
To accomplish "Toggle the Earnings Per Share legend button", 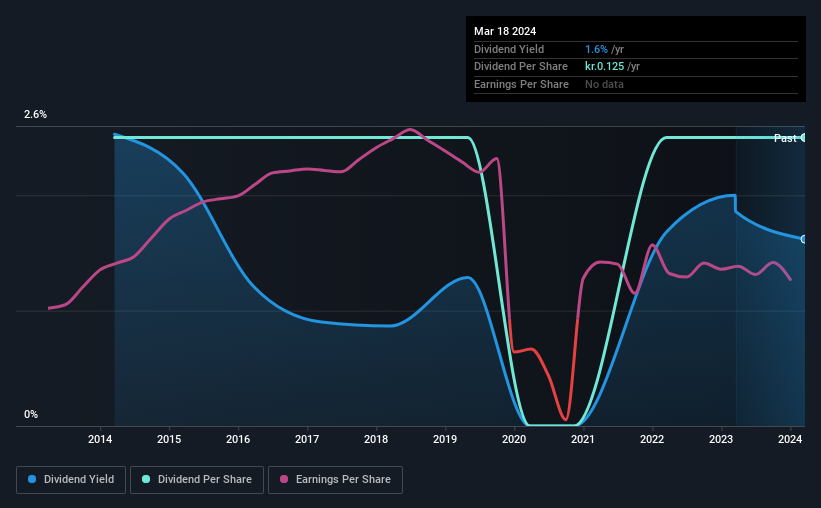I will 335,480.
